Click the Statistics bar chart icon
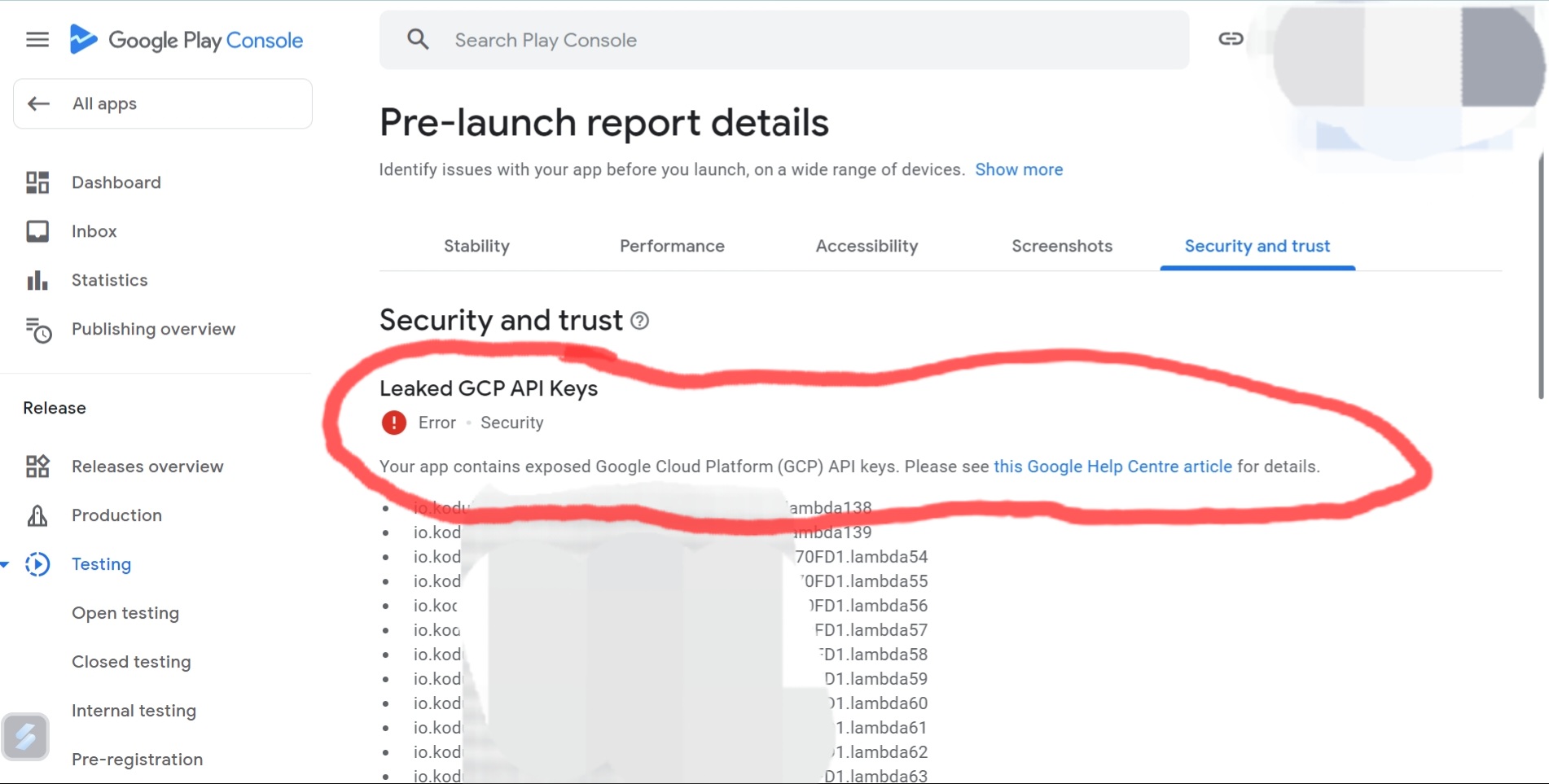Viewport: 1549px width, 784px height. (37, 280)
